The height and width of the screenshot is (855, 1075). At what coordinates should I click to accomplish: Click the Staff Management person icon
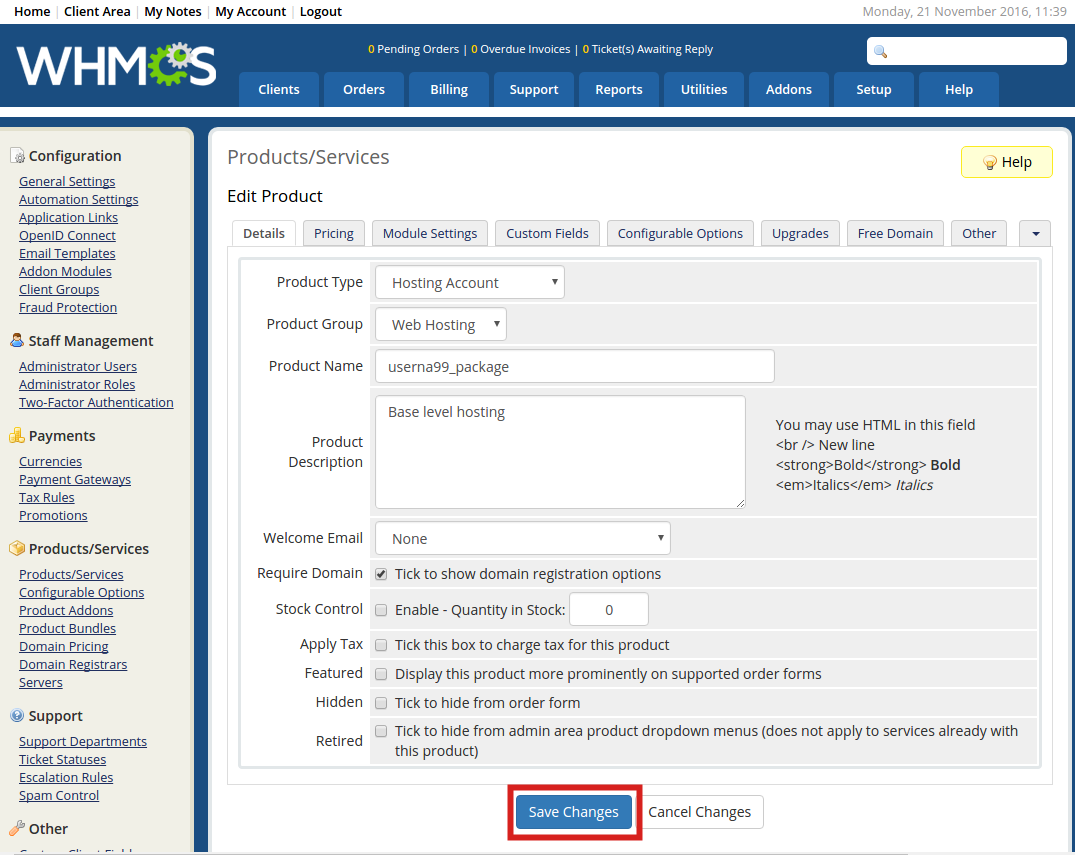17,341
